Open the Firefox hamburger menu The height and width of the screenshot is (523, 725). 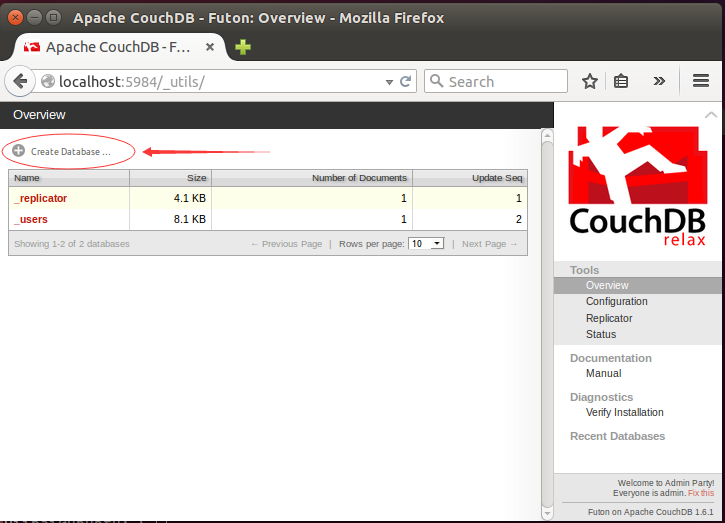point(701,81)
